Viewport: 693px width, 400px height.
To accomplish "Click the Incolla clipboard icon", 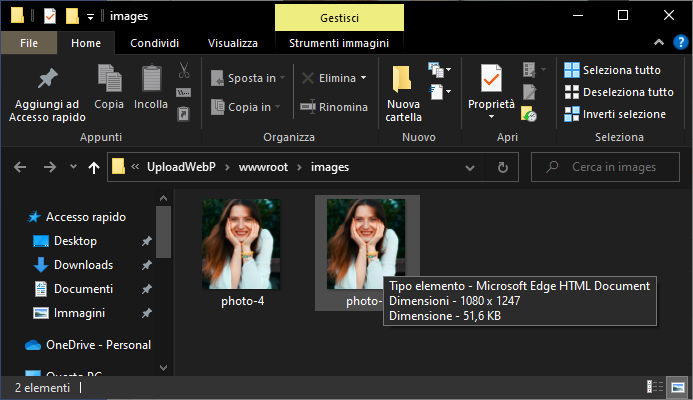I will 151,78.
